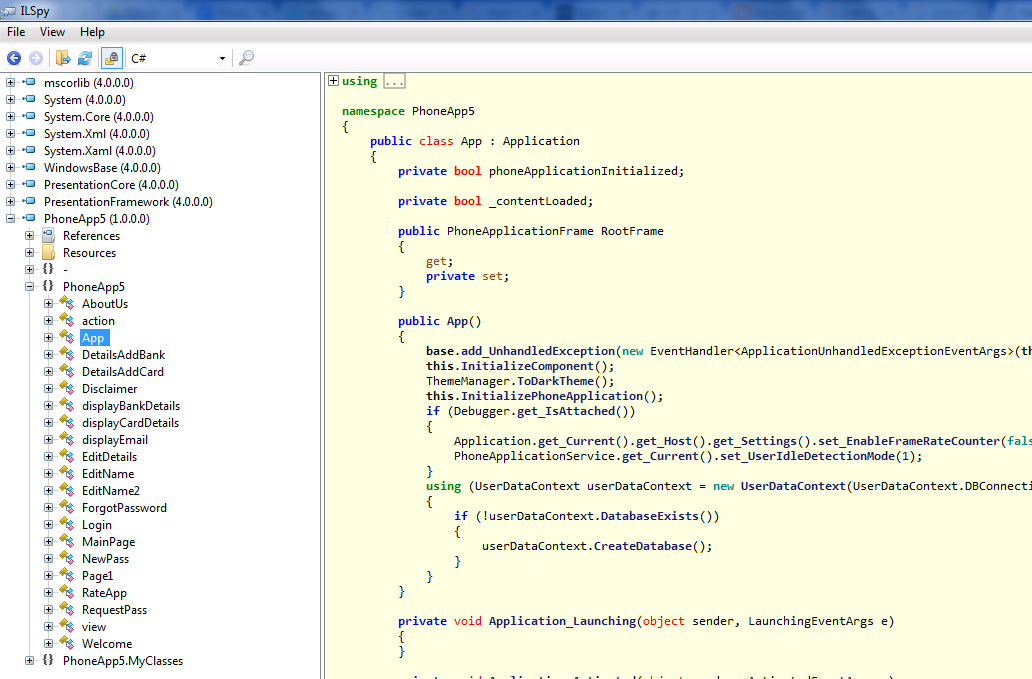Click the WindowsBase assembly icon
Image resolution: width=1032 pixels, height=679 pixels.
tap(30, 167)
